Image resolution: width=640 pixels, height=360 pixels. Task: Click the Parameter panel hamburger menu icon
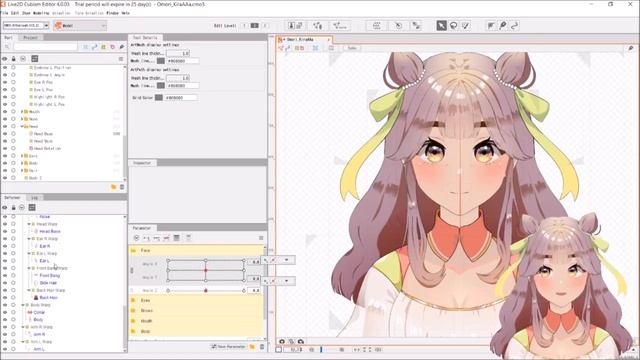[261, 238]
